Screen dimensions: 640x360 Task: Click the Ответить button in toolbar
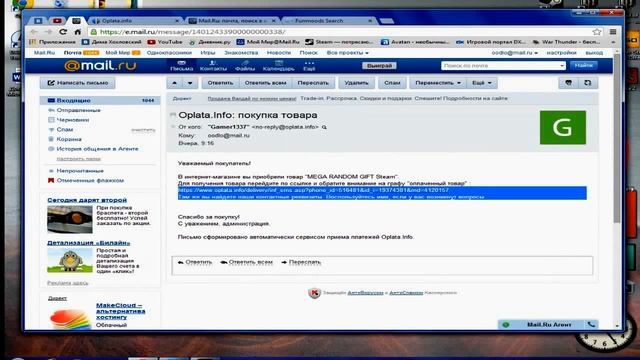(x=220, y=83)
